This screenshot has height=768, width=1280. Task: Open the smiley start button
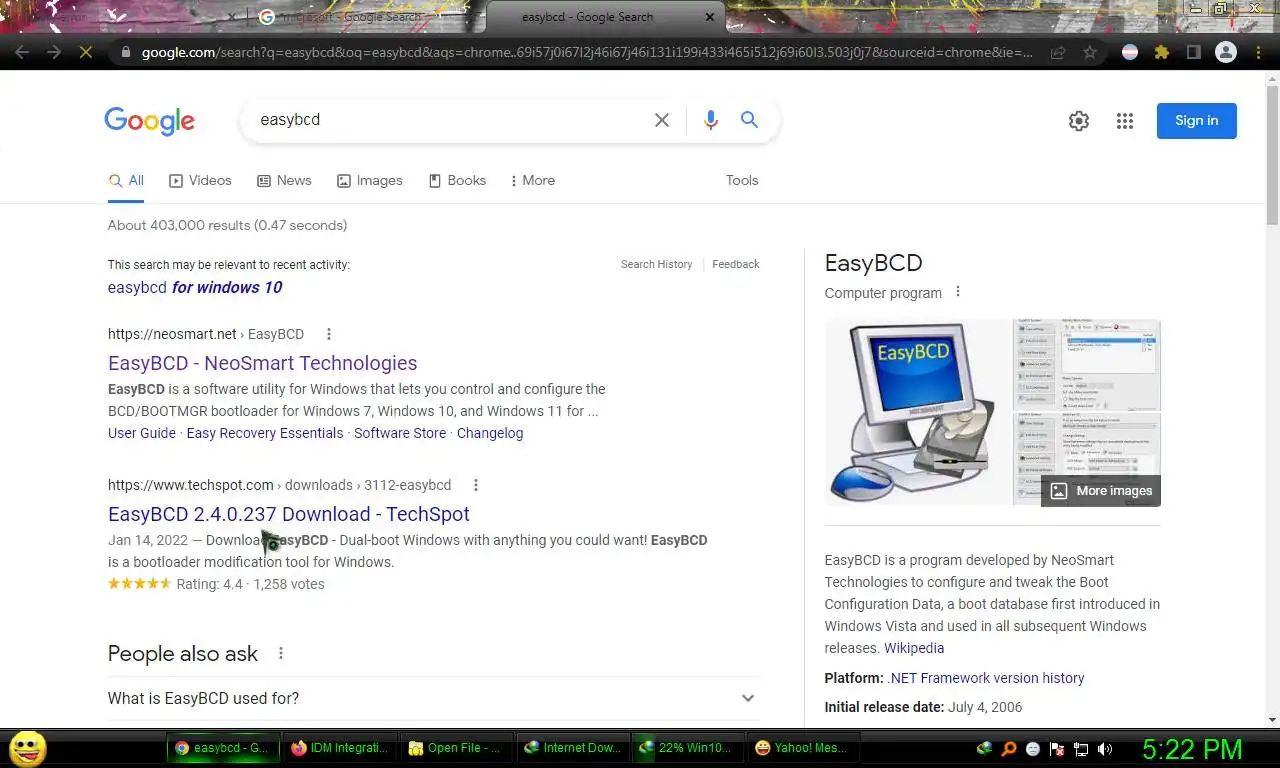click(x=27, y=748)
